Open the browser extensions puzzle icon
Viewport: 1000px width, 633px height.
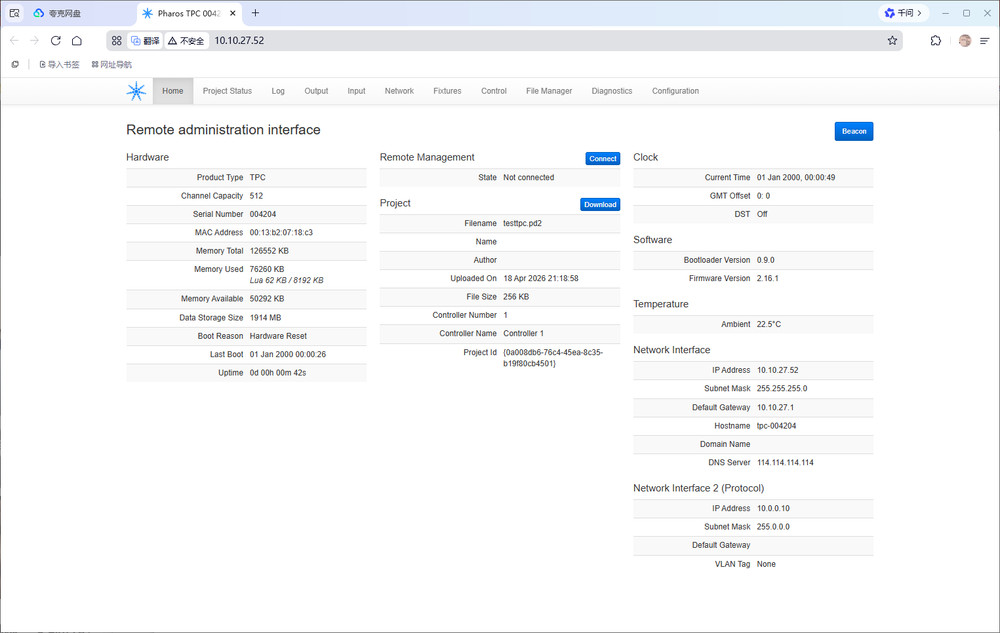tap(935, 41)
